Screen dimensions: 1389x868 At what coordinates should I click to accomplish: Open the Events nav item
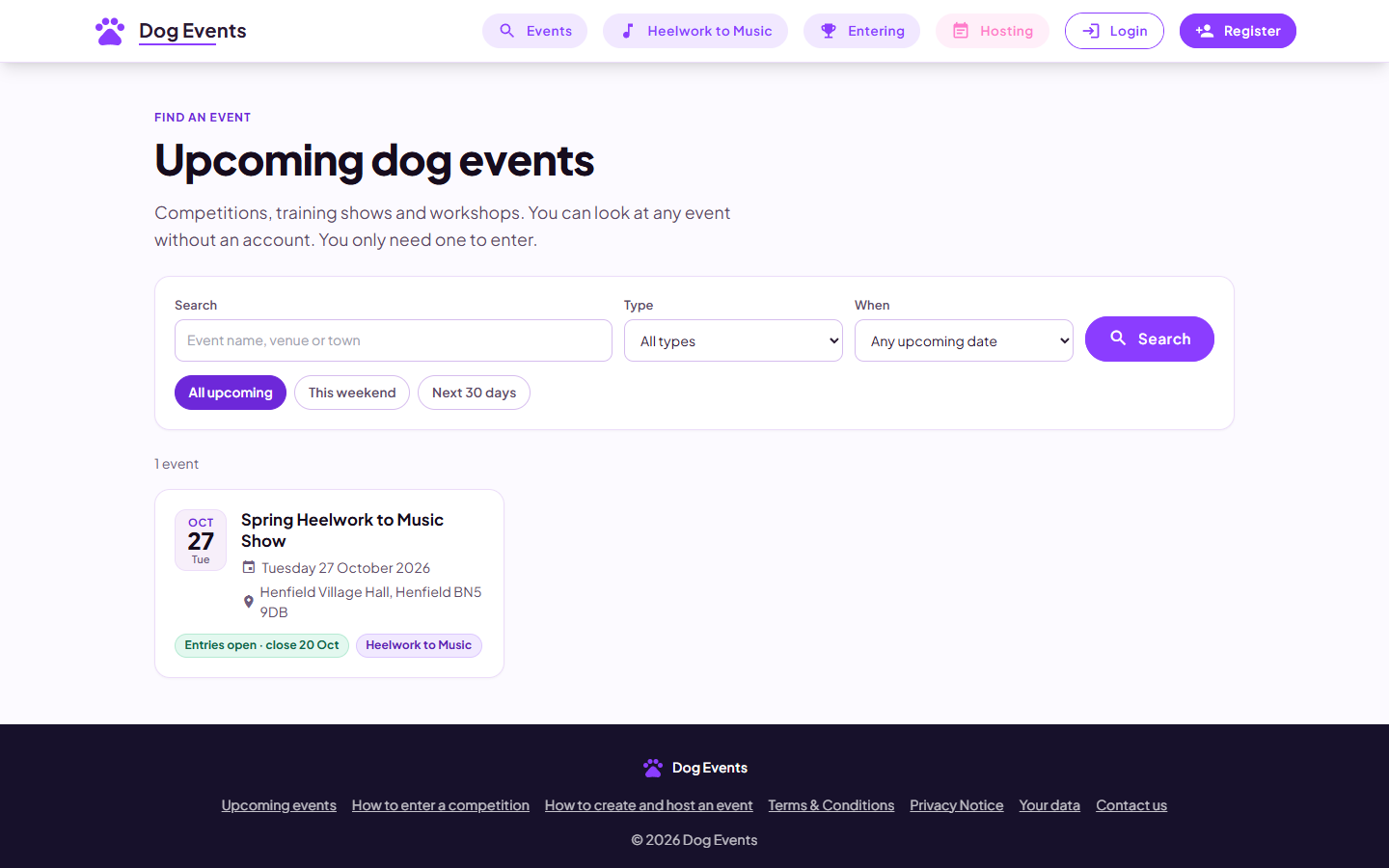pos(534,31)
